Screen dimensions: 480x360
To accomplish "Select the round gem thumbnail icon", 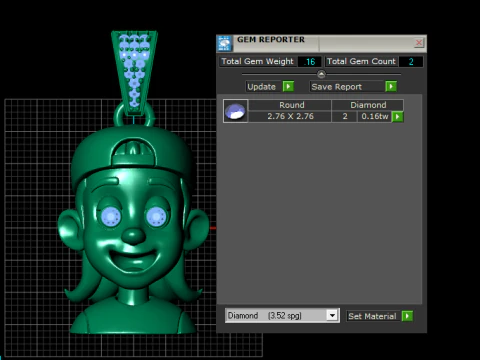I will (x=235, y=111).
